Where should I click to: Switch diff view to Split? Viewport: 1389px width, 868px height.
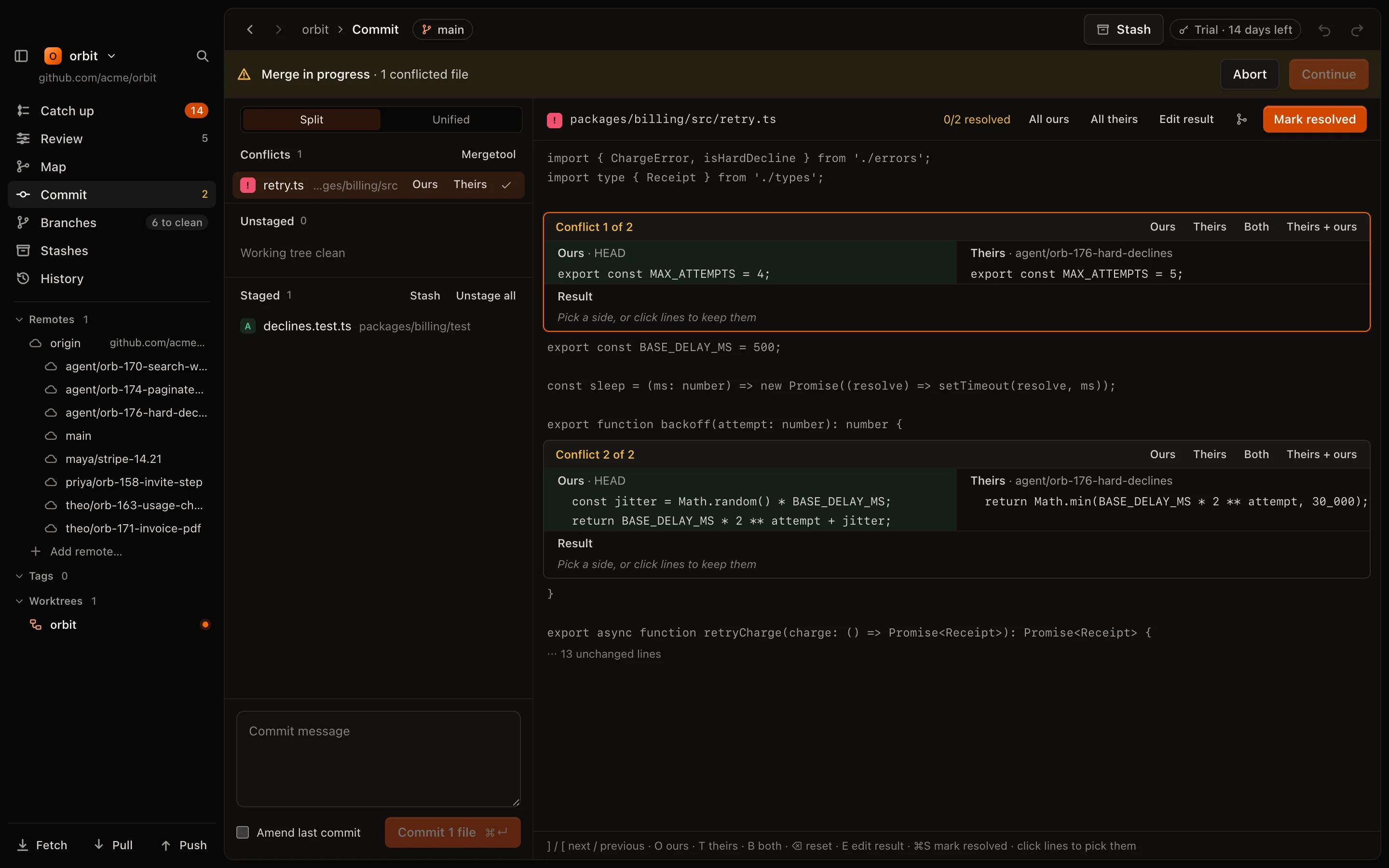pos(311,120)
